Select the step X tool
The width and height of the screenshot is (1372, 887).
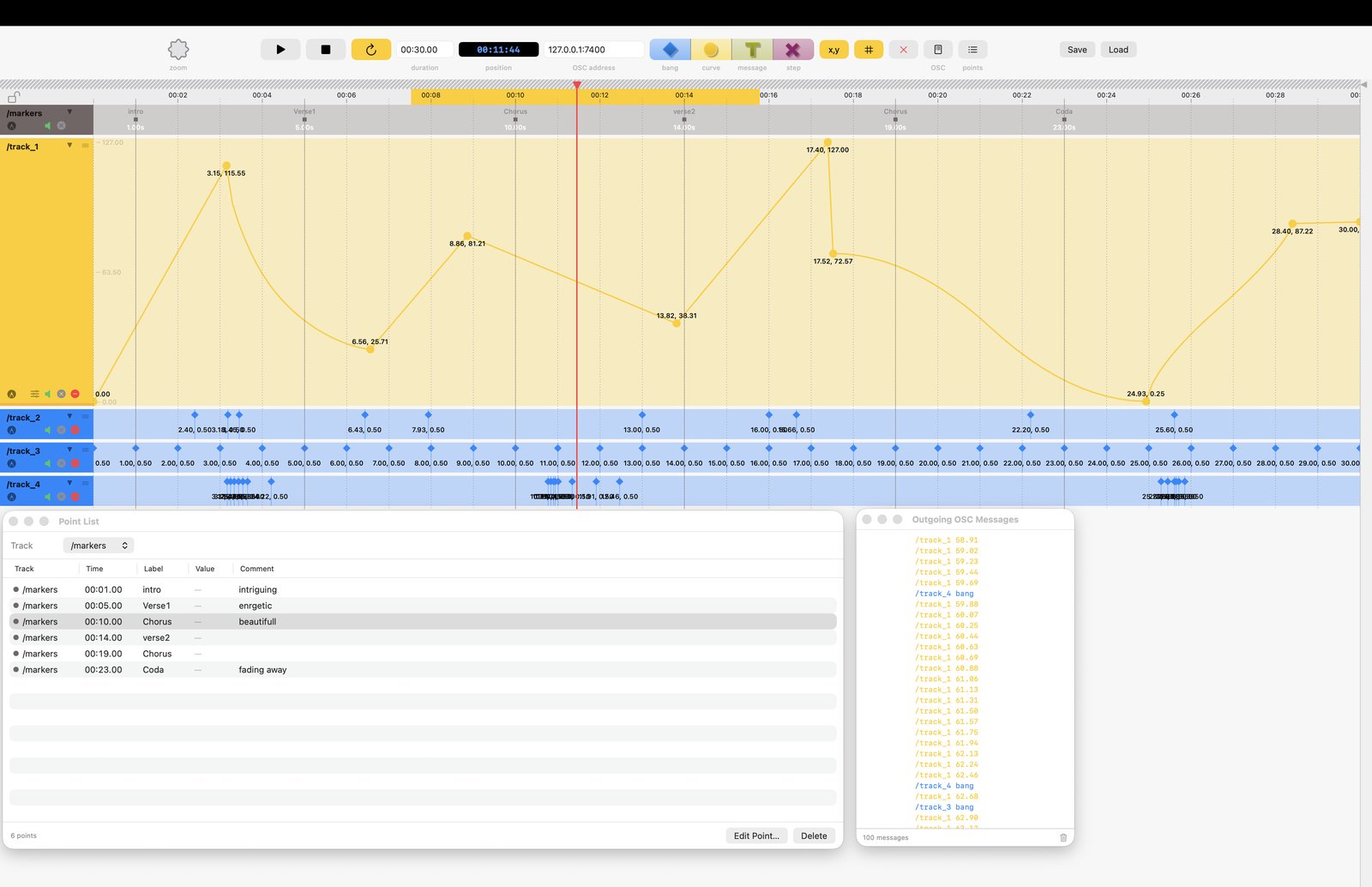793,50
